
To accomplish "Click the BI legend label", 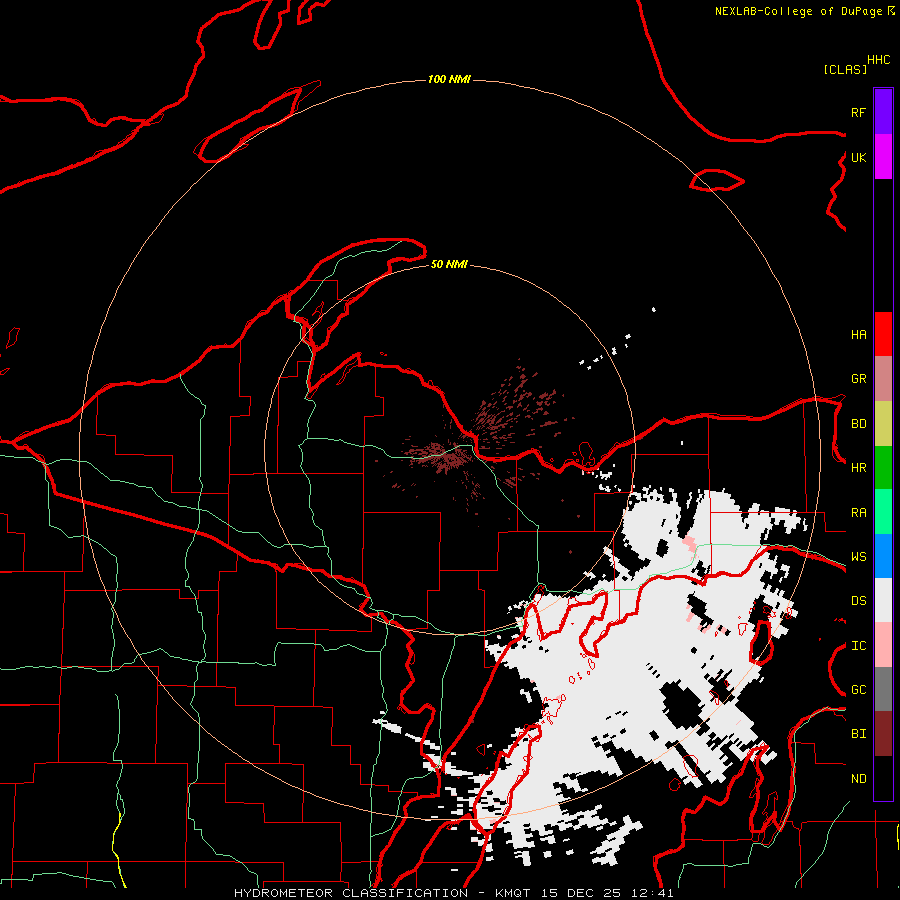I will click(858, 734).
